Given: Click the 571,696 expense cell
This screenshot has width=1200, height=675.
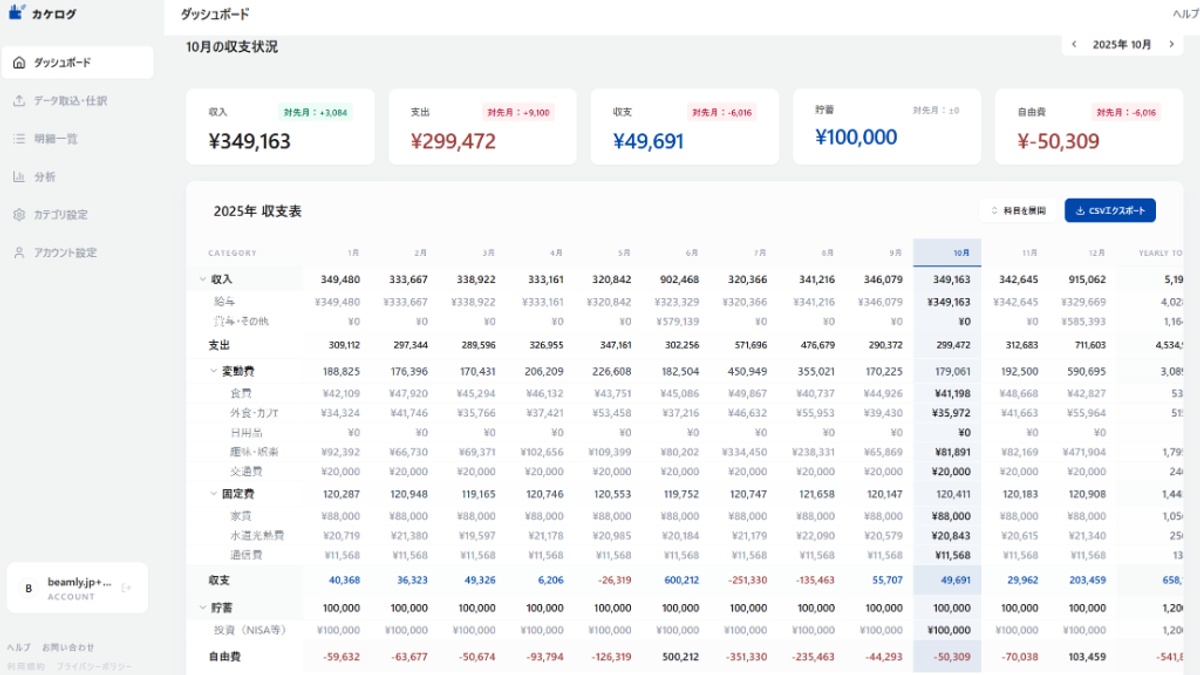Looking at the screenshot, I should [749, 345].
